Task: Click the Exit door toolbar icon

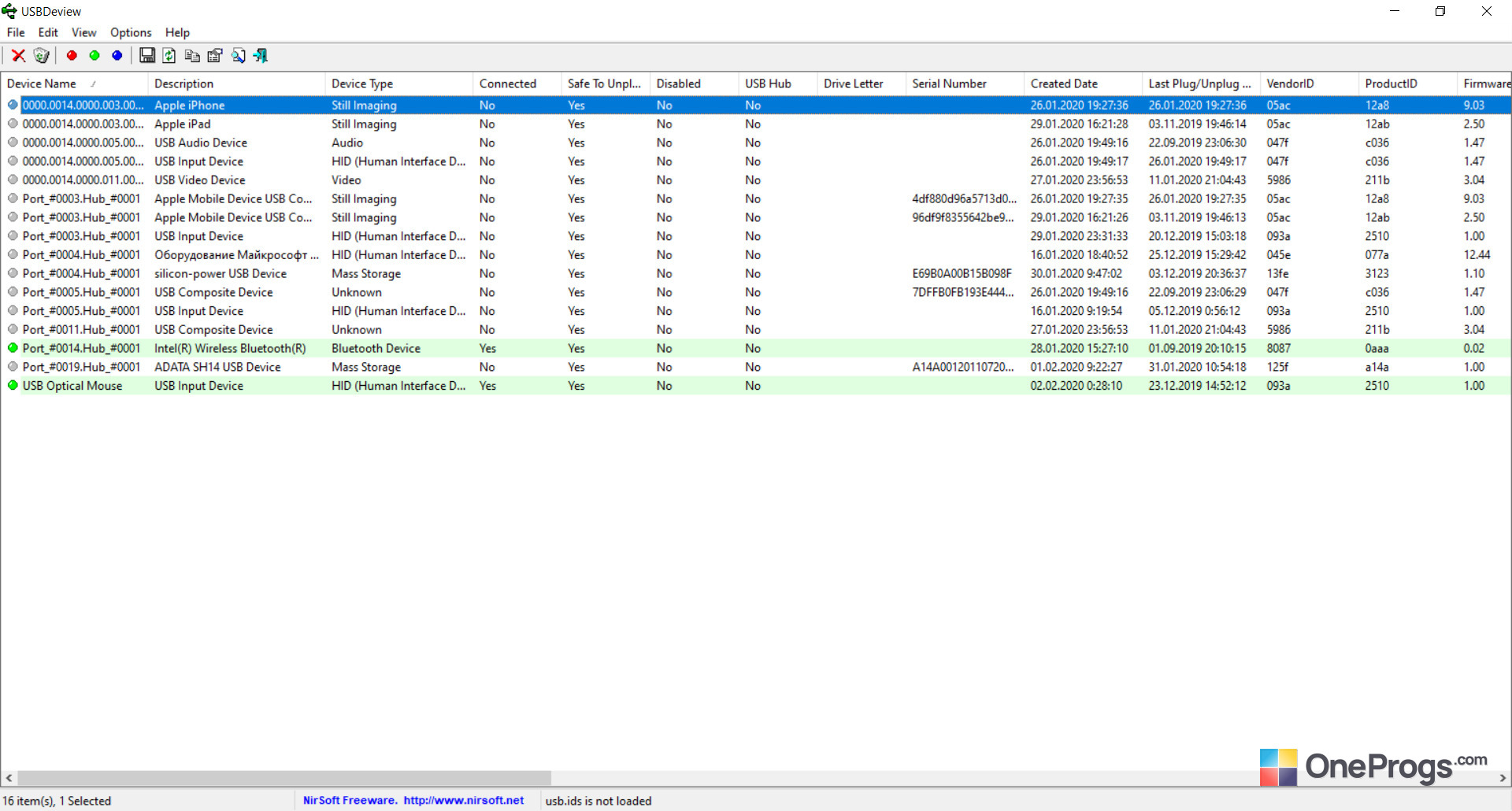Action: (x=261, y=55)
